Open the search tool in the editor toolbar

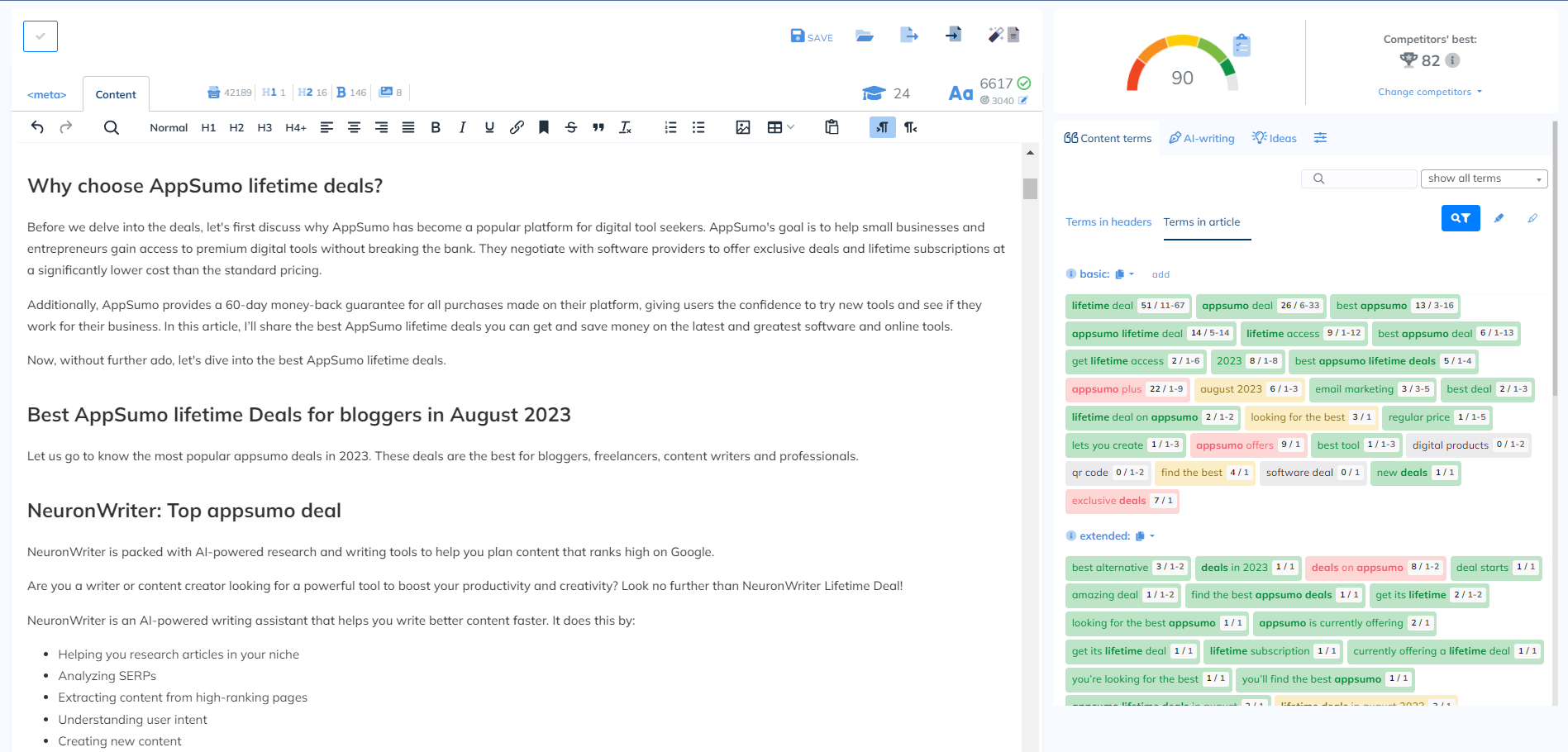tap(112, 127)
